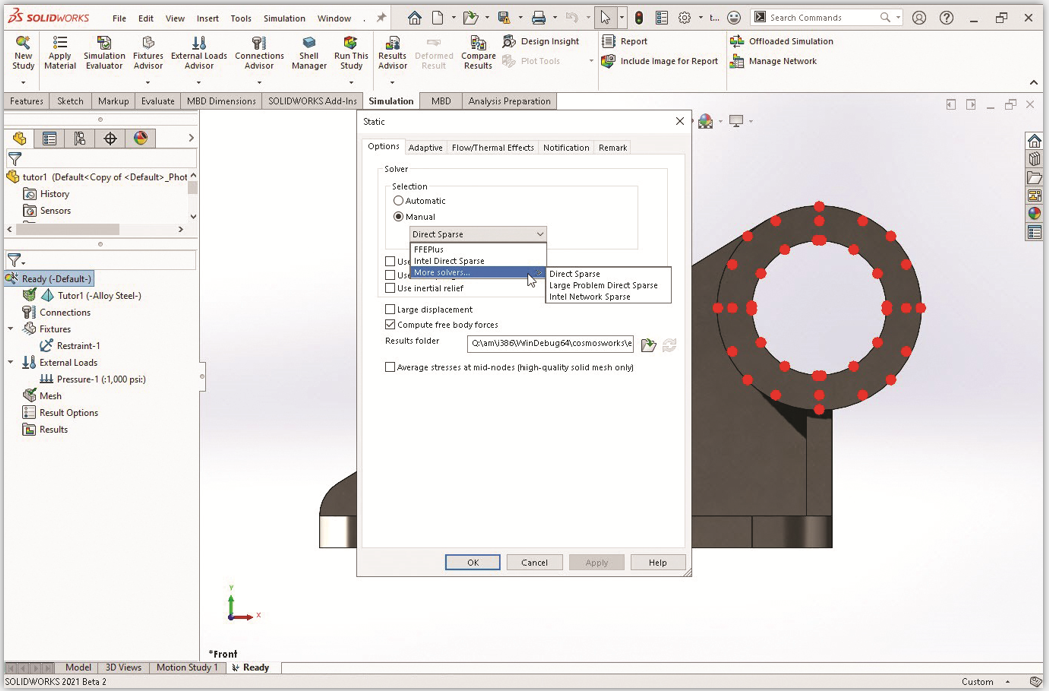Enable Use inertial relief checkbox
The height and width of the screenshot is (691, 1049).
tap(390, 288)
